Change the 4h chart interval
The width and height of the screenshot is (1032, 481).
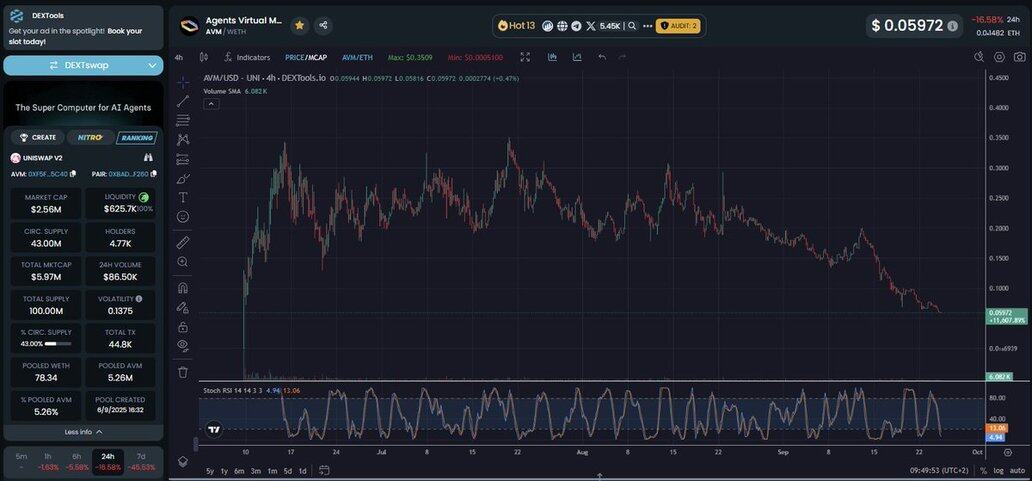179,58
